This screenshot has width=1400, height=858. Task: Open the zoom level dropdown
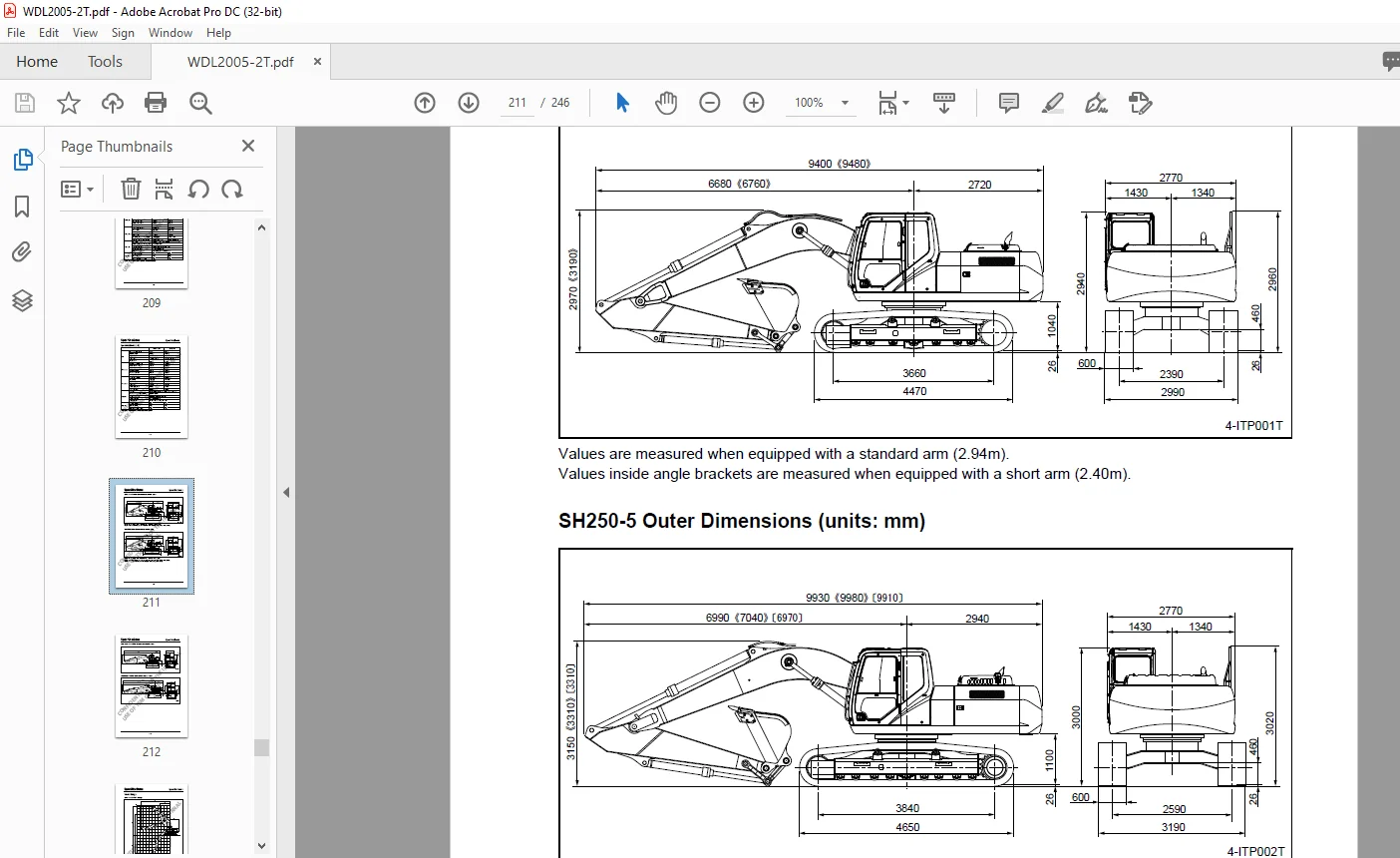845,103
